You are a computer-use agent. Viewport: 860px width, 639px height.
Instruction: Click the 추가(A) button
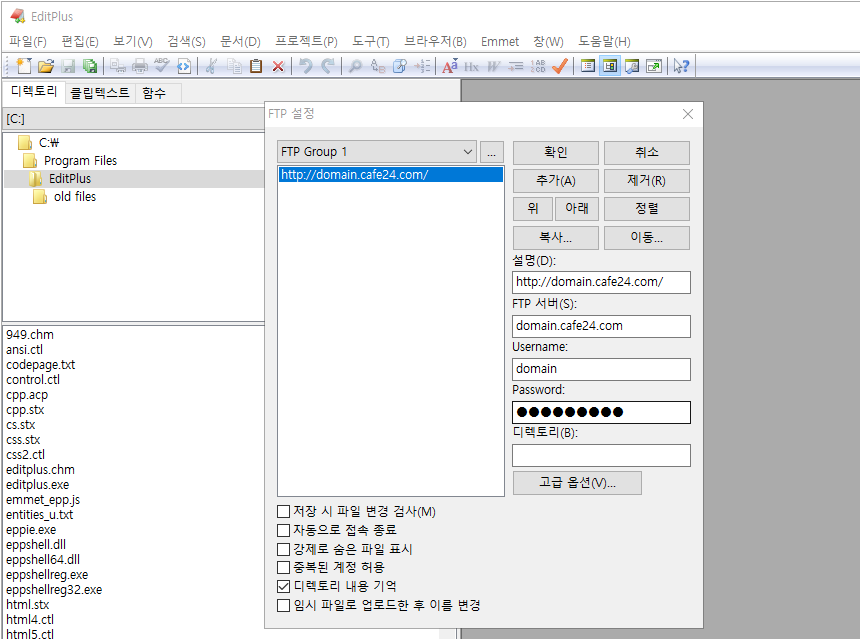point(556,181)
